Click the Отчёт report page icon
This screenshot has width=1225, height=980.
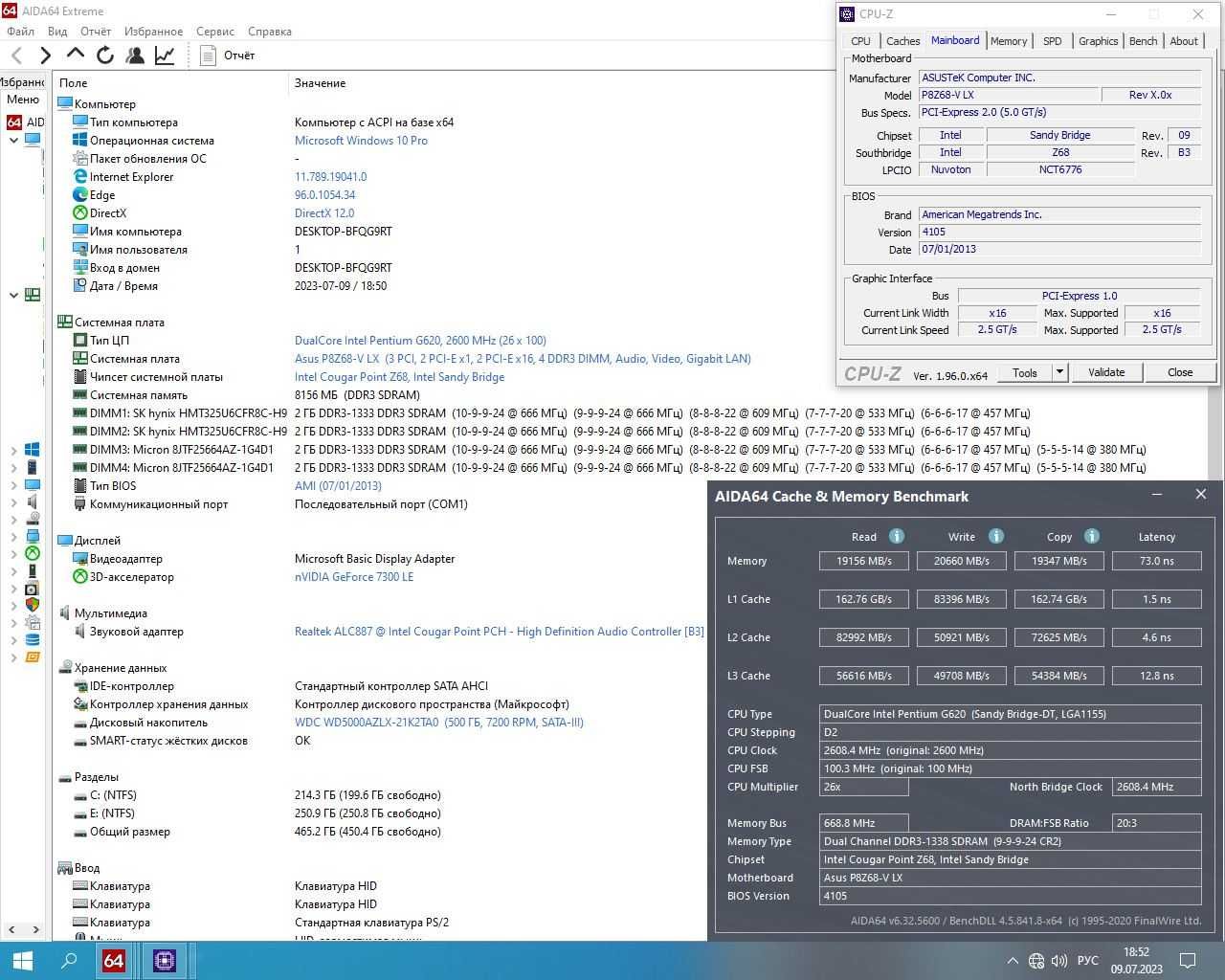tap(208, 56)
